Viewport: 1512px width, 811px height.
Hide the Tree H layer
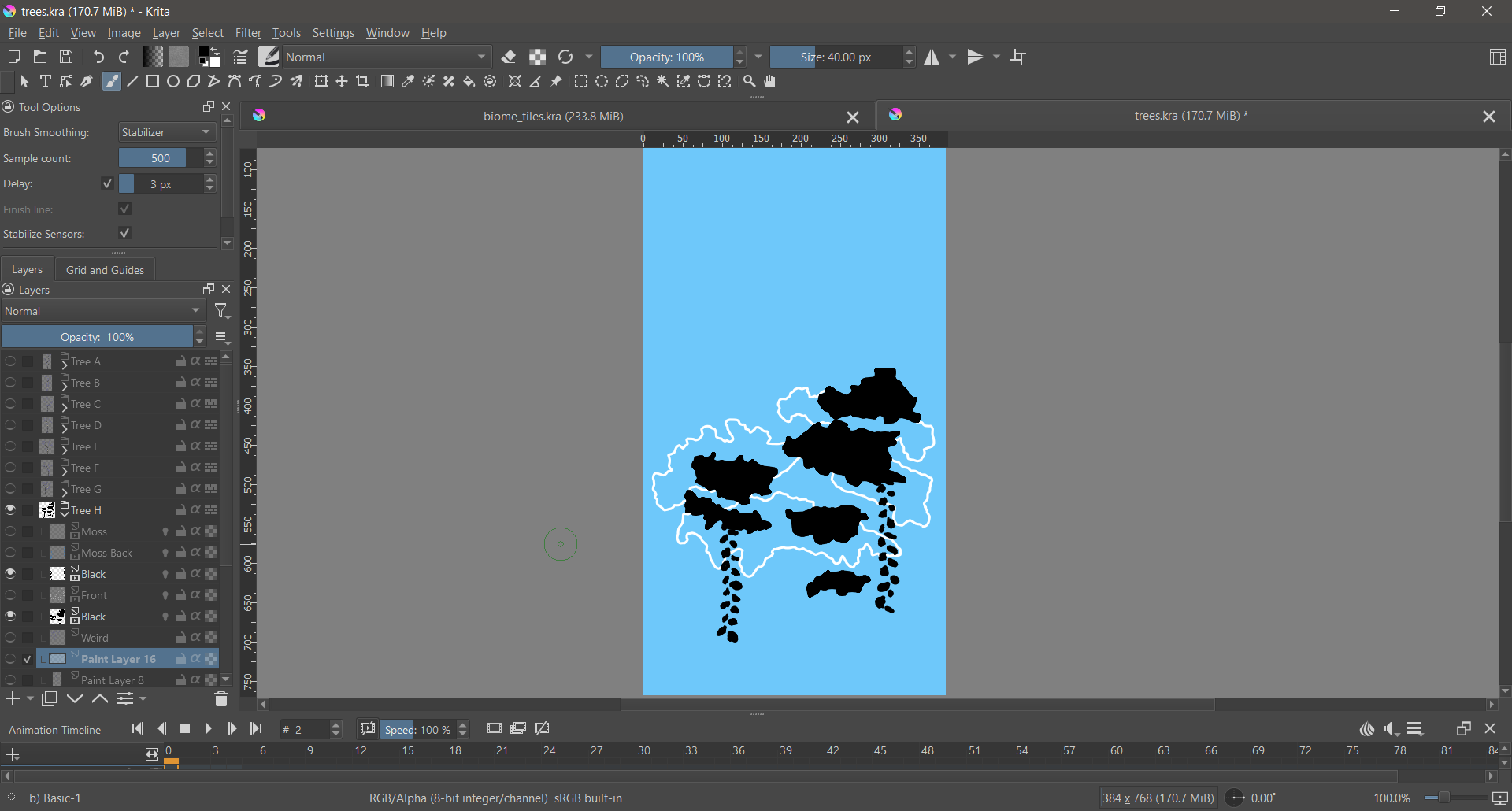(10, 510)
